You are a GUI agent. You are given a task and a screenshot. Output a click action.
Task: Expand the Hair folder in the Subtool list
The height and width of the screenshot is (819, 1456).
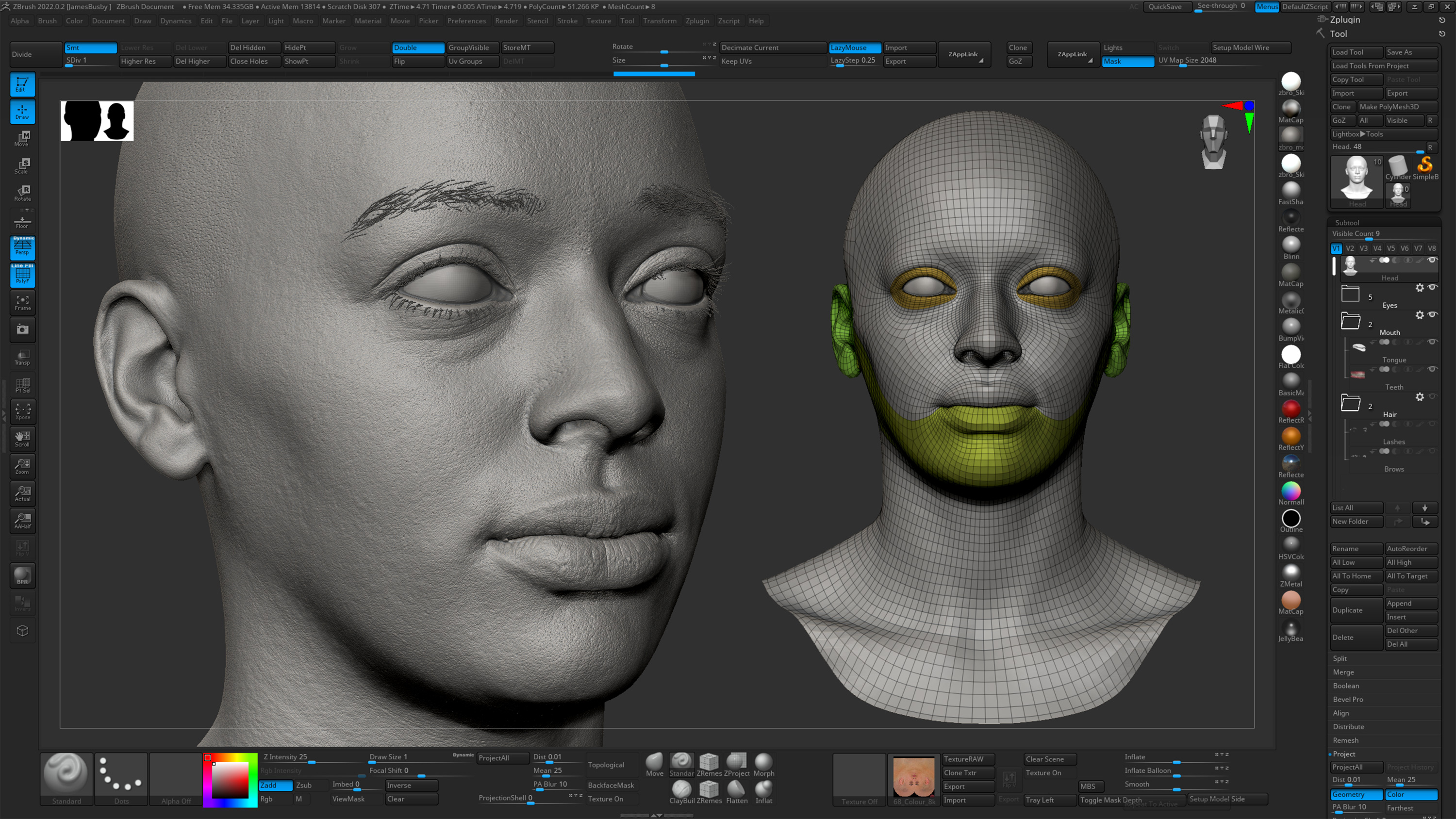point(1351,403)
